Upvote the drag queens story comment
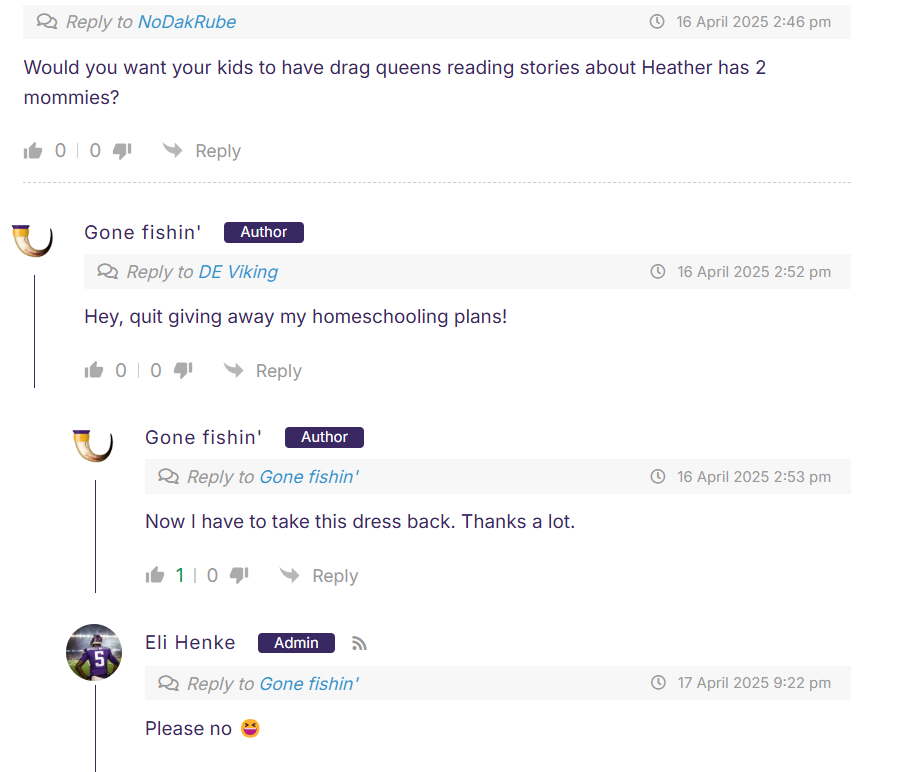Viewport: 900px width, 772px height. (33, 151)
